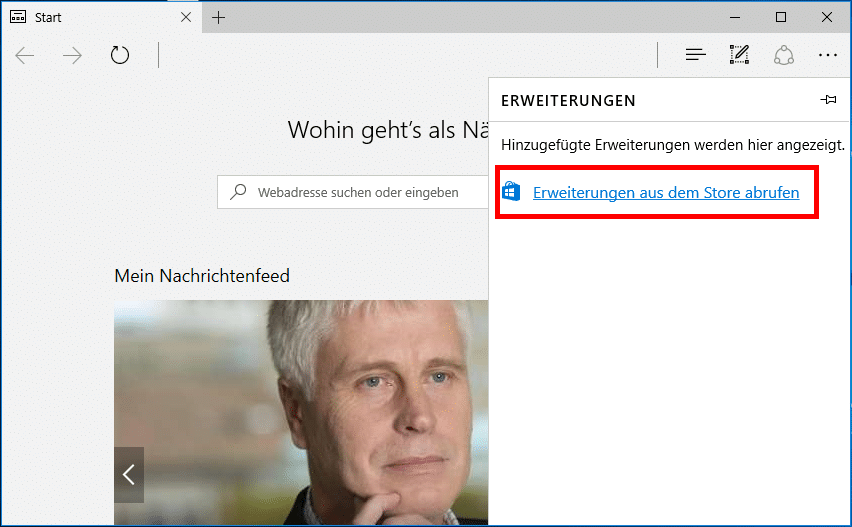The image size is (852, 527).
Task: Open the Web Note pen icon
Action: [x=739, y=55]
